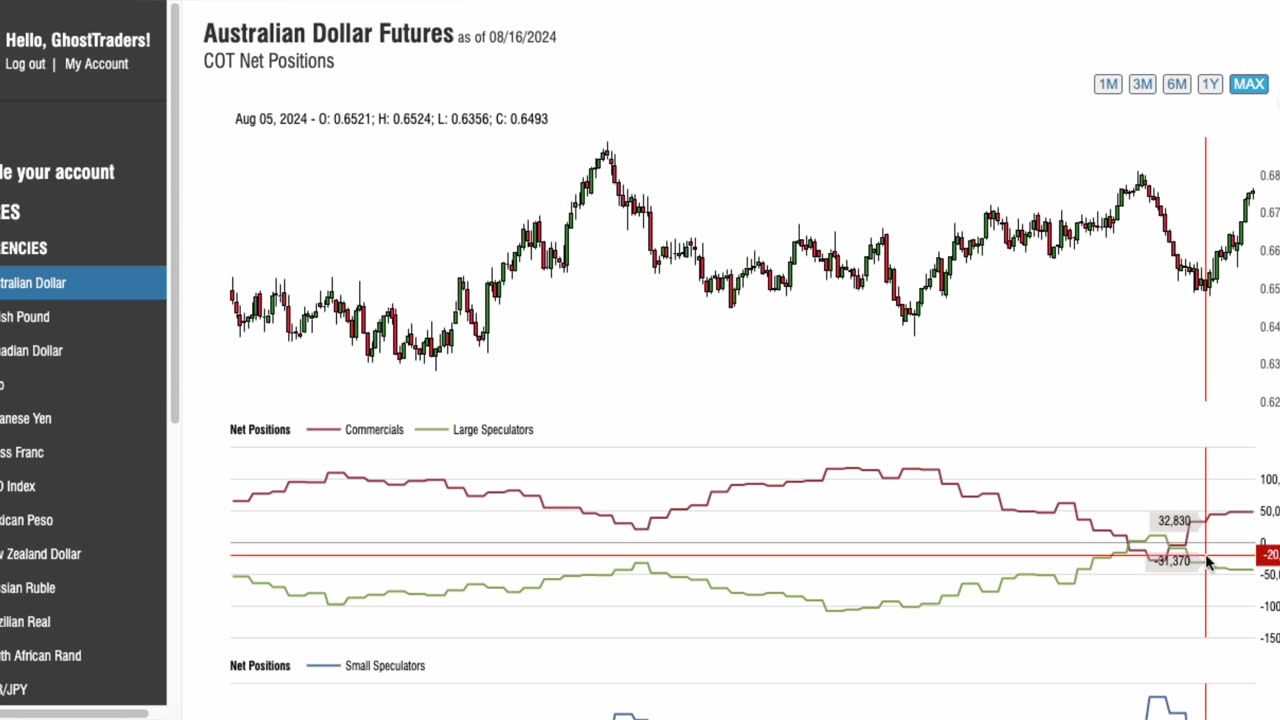Toggle the Commercials legend series
Screen dimensions: 1280x720
[356, 430]
